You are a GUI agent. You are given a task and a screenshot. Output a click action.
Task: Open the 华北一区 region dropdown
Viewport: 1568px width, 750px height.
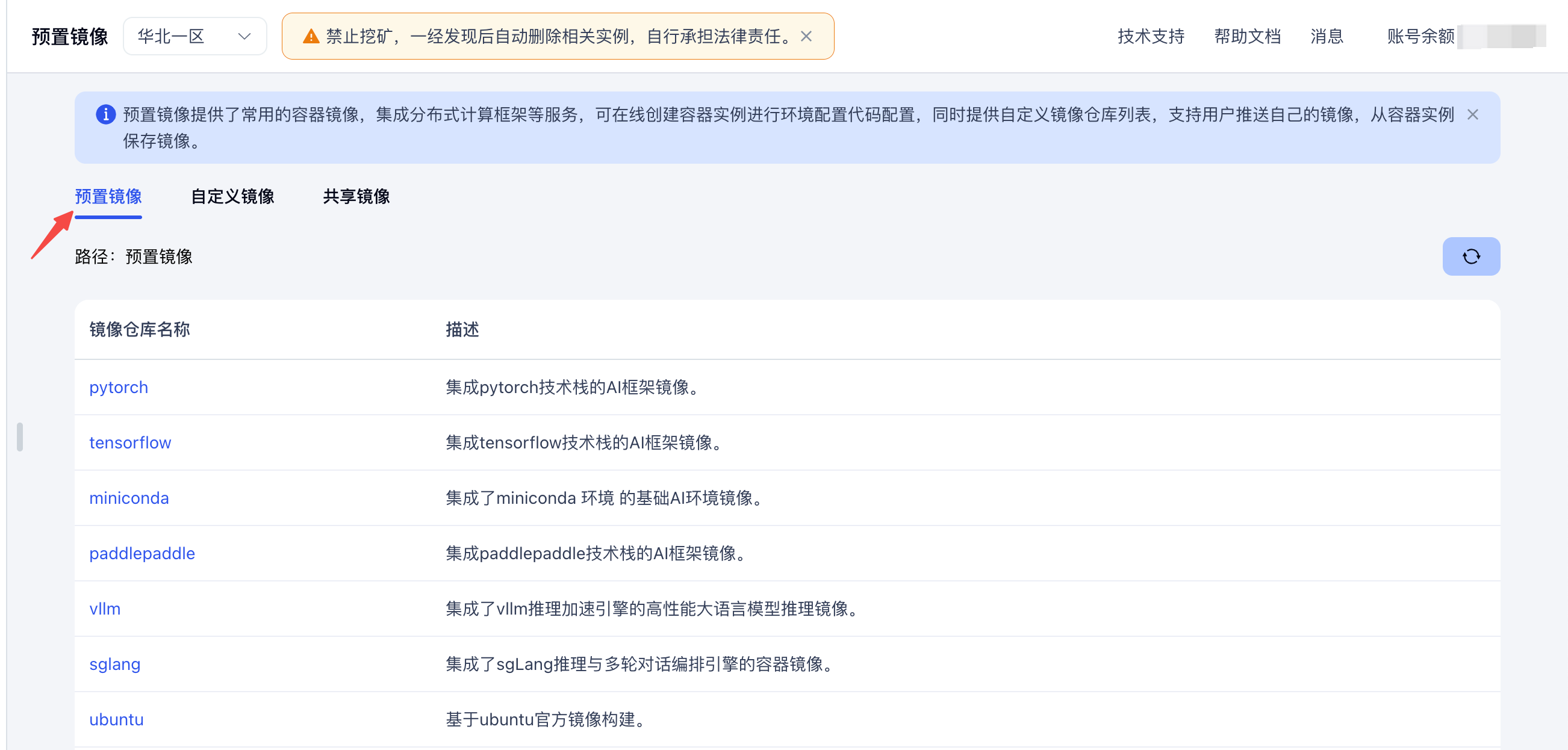(194, 37)
